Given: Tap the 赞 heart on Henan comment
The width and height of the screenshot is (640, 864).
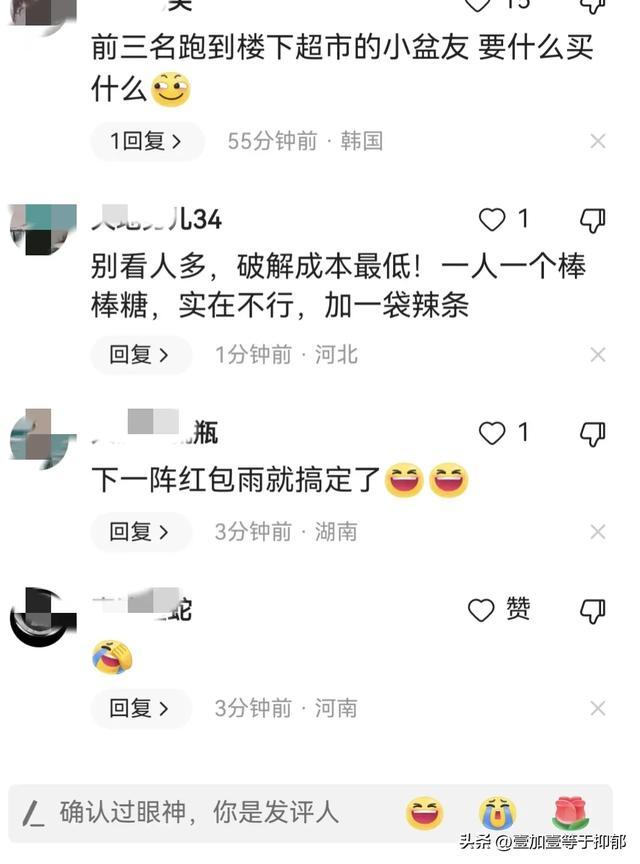Looking at the screenshot, I should (481, 610).
